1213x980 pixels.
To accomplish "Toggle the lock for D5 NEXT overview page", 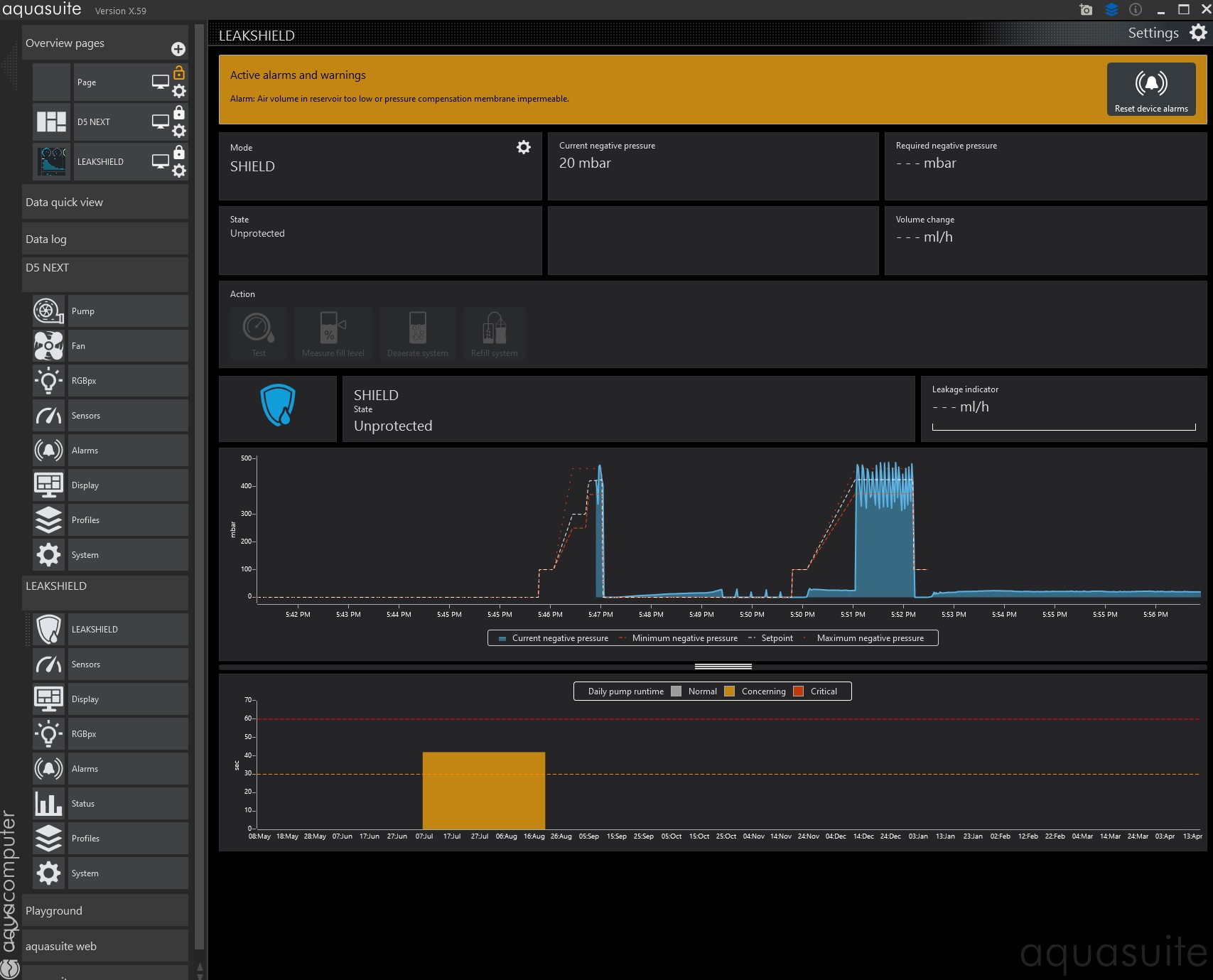I will tap(179, 112).
